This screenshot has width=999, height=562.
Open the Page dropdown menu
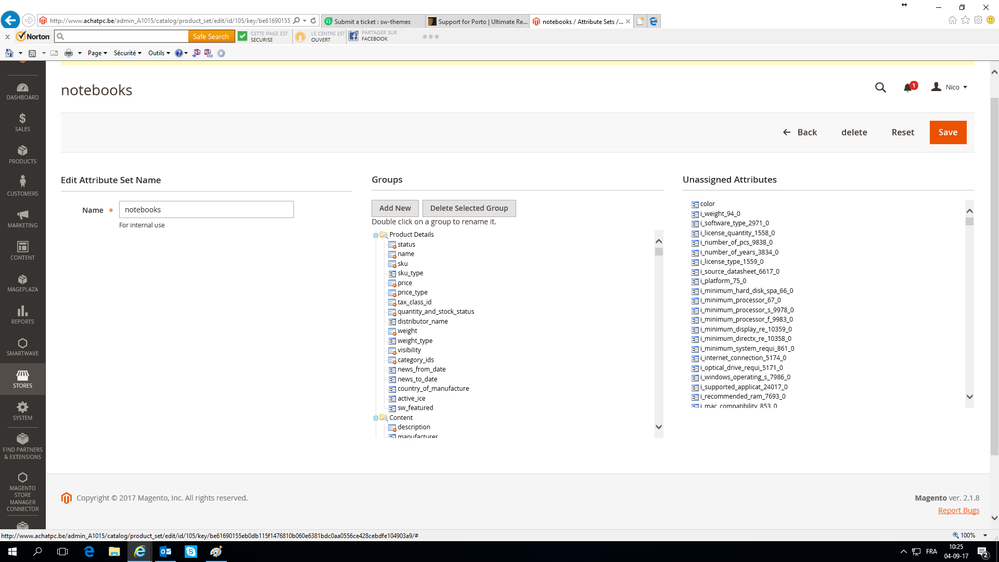[x=97, y=53]
